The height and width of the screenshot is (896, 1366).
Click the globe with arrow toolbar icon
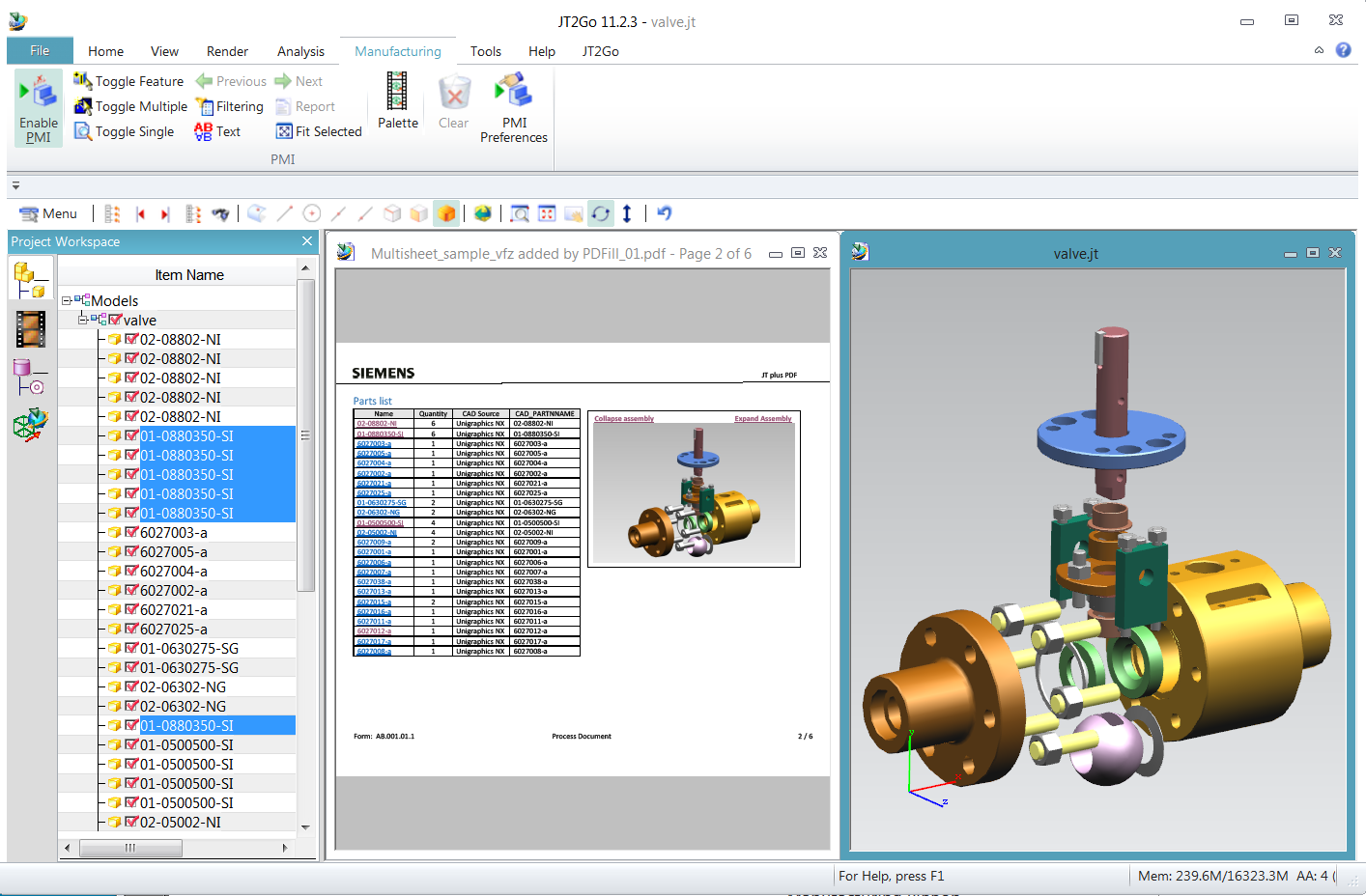tap(482, 214)
